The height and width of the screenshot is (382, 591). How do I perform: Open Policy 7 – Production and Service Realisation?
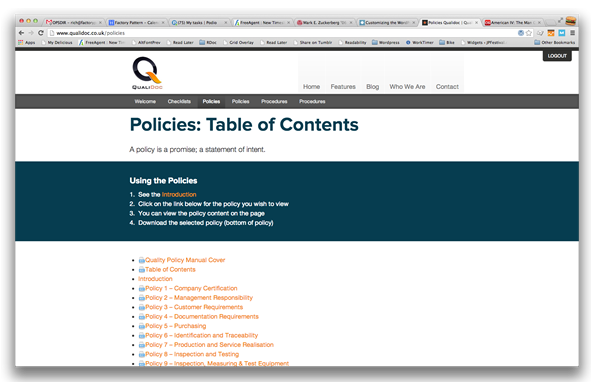tap(210, 345)
